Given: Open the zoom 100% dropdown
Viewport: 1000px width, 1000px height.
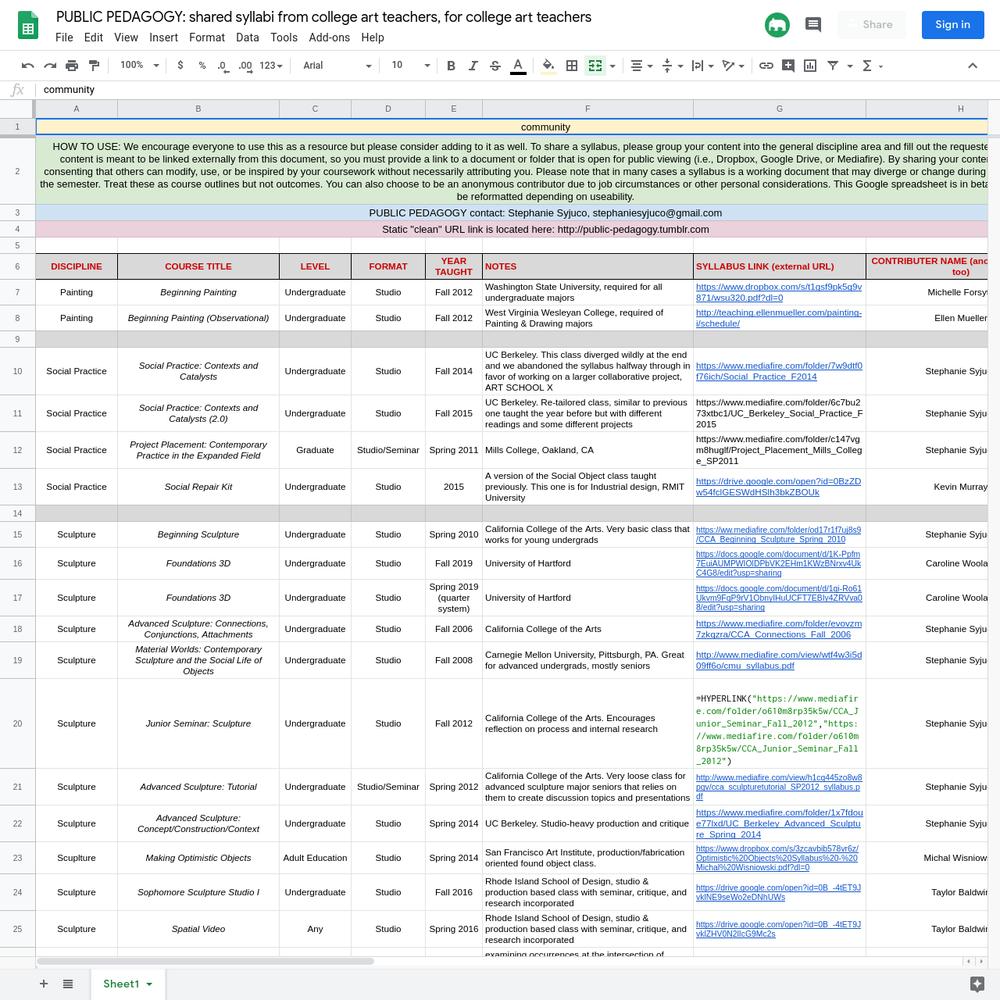Looking at the screenshot, I should (140, 66).
